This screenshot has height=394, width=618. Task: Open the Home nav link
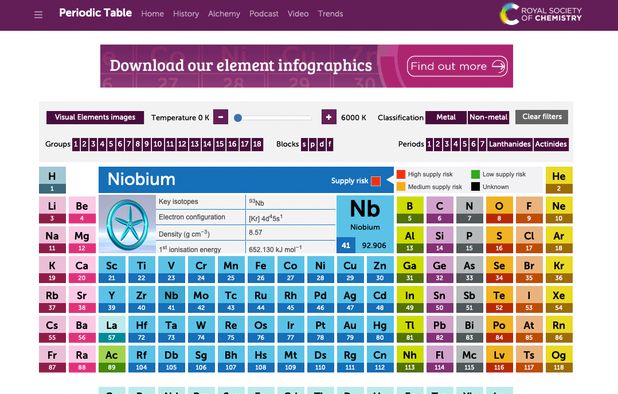(153, 14)
